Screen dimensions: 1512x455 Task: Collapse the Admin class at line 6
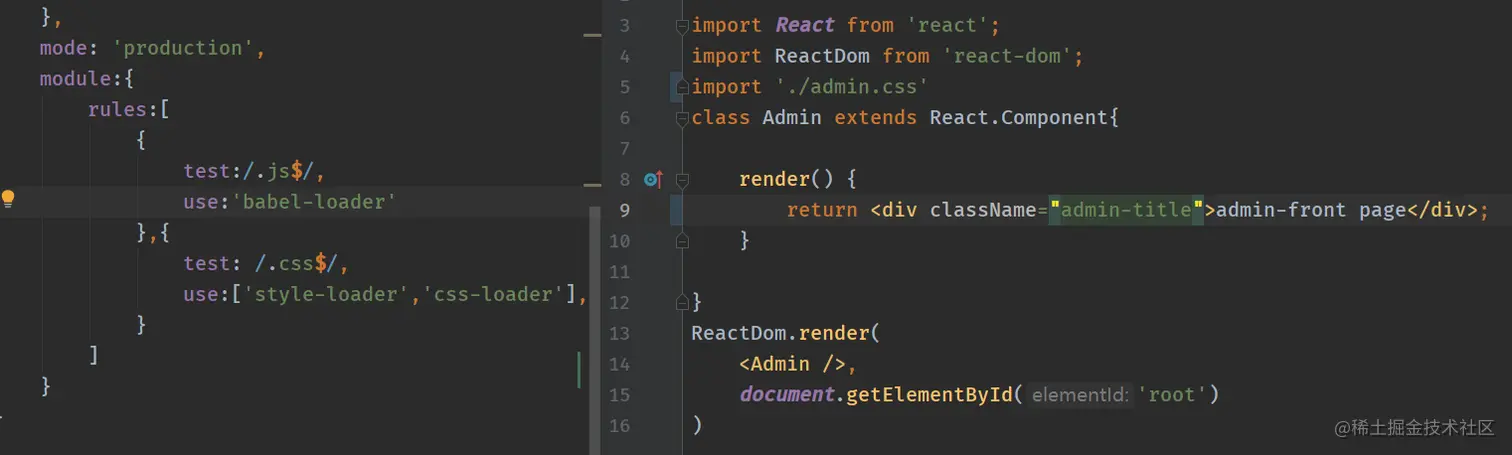tap(682, 119)
